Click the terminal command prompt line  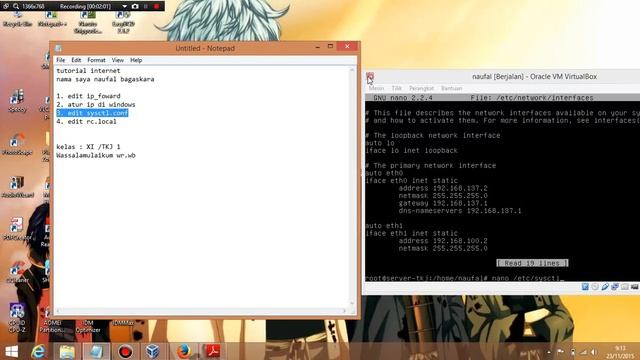pos(464,278)
